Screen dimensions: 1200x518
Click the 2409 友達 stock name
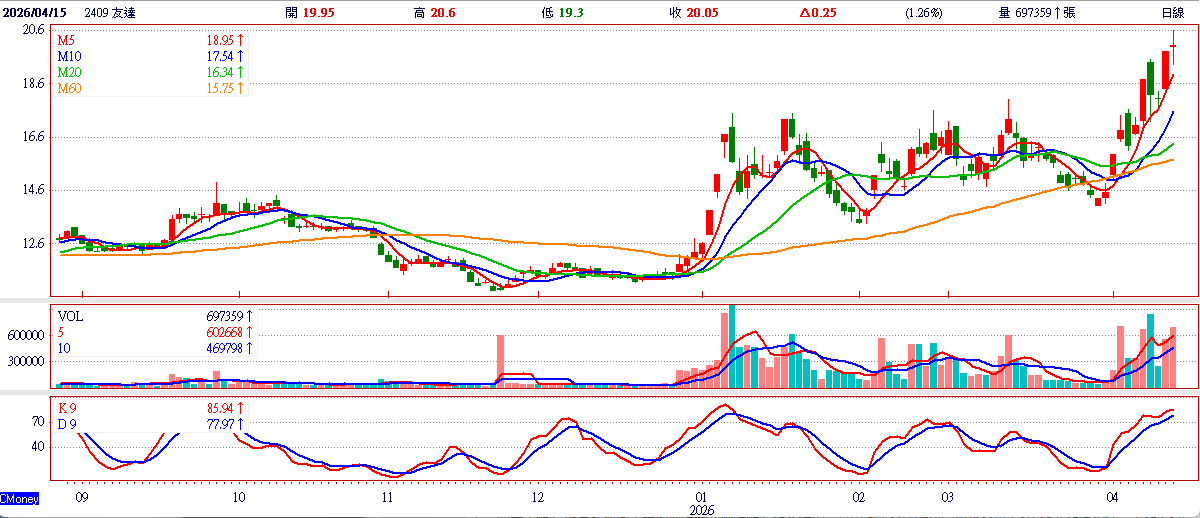click(x=110, y=12)
